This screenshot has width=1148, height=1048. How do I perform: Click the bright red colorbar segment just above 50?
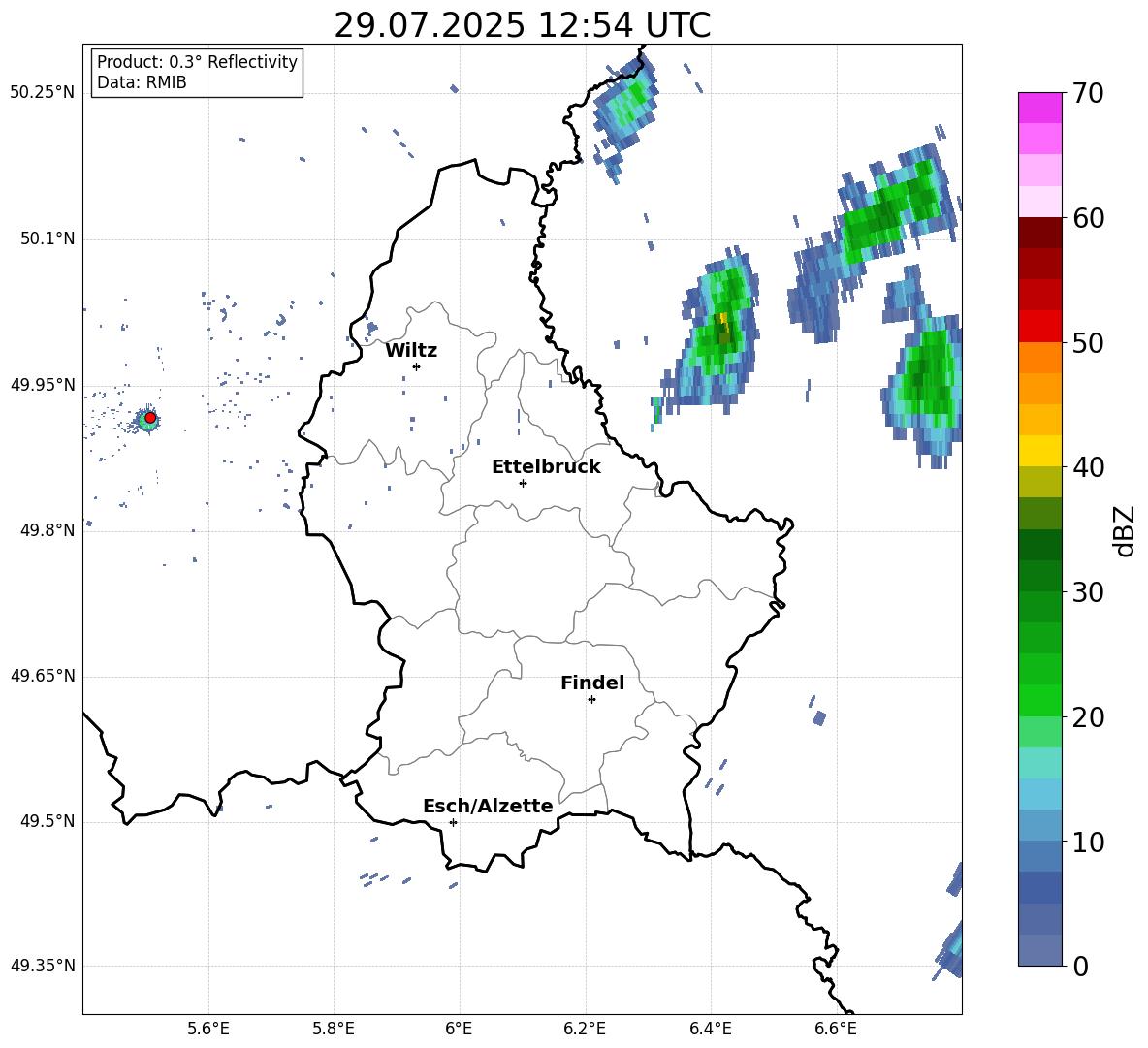[x=1040, y=326]
